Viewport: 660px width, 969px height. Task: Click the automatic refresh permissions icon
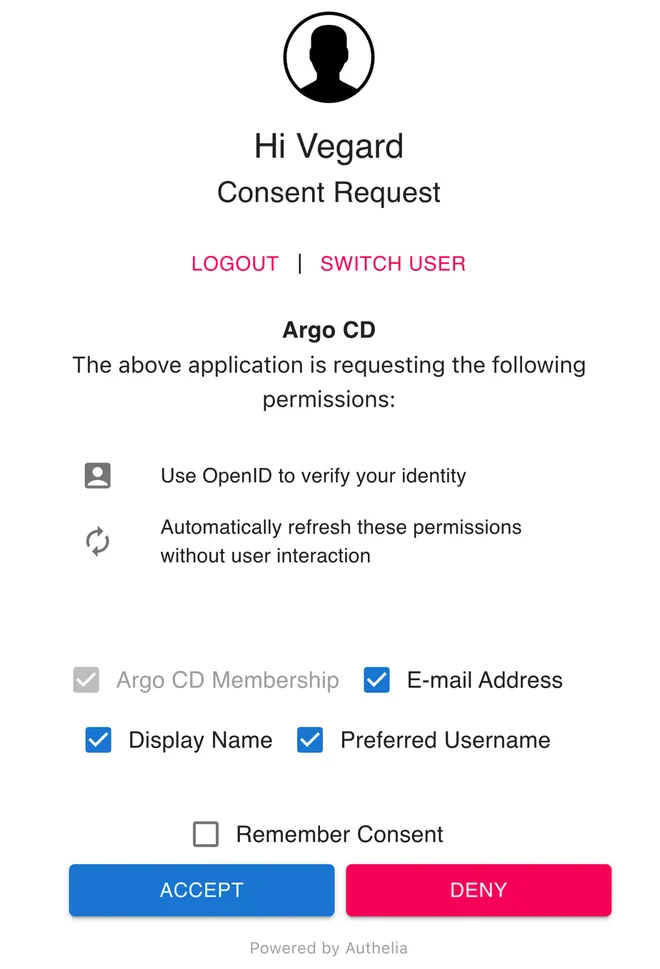(x=97, y=541)
